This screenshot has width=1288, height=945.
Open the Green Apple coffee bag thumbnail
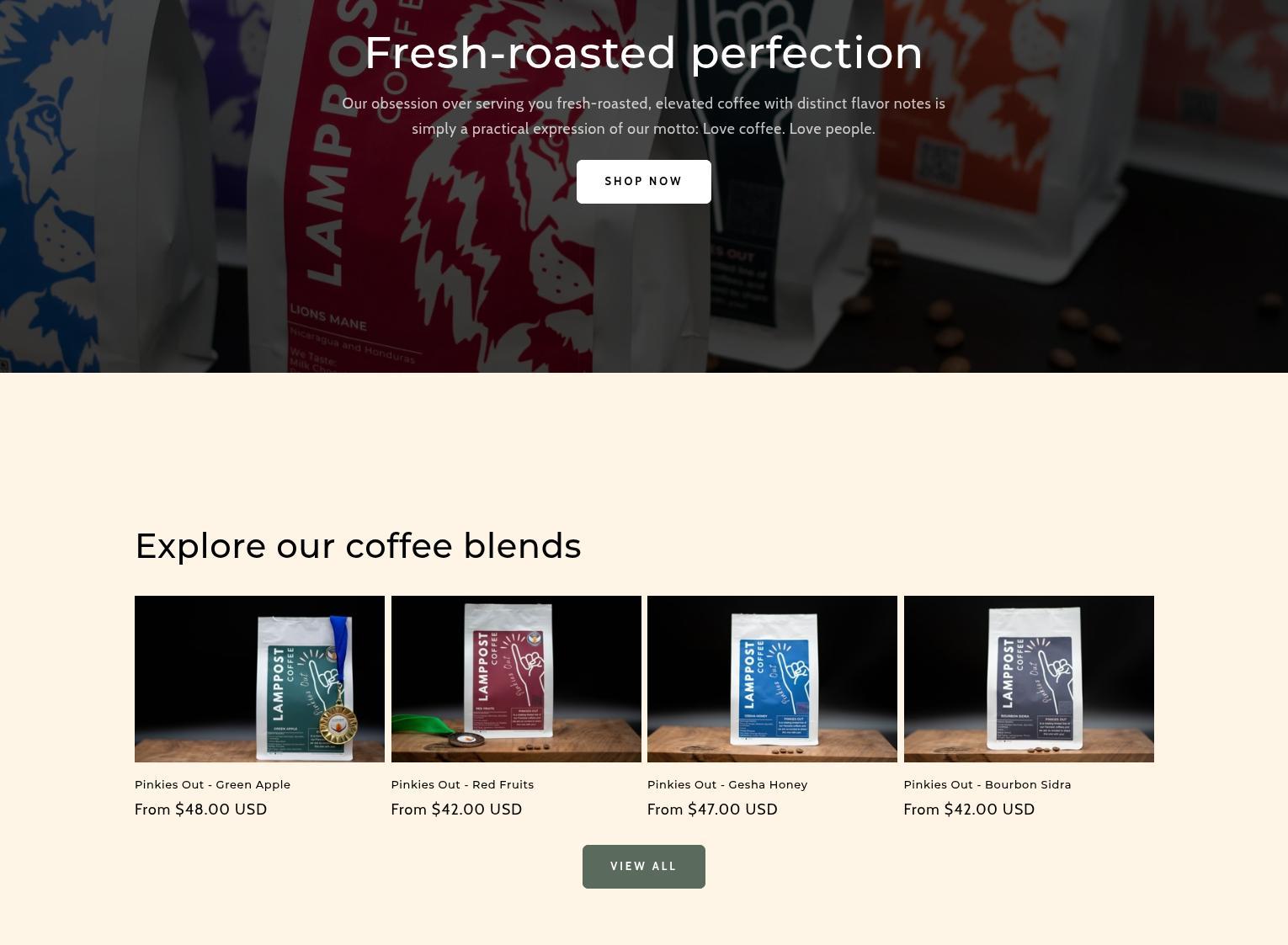pyautogui.click(x=259, y=679)
